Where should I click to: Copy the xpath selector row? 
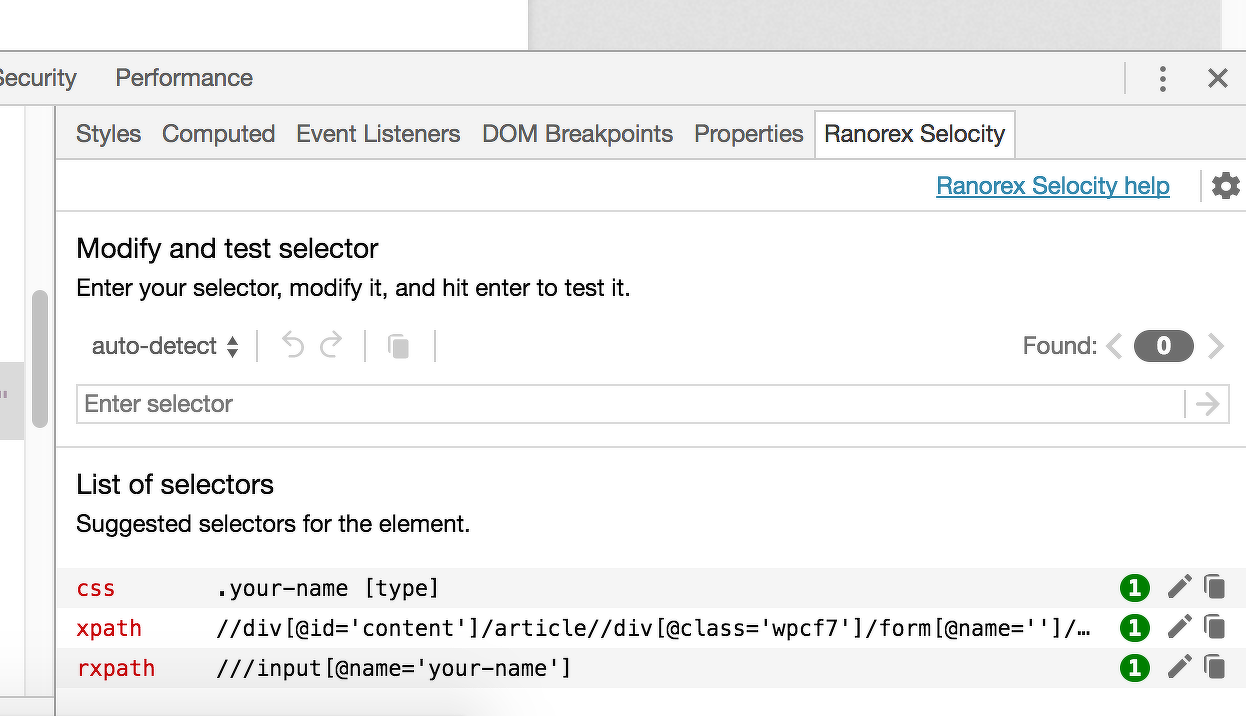point(1214,628)
